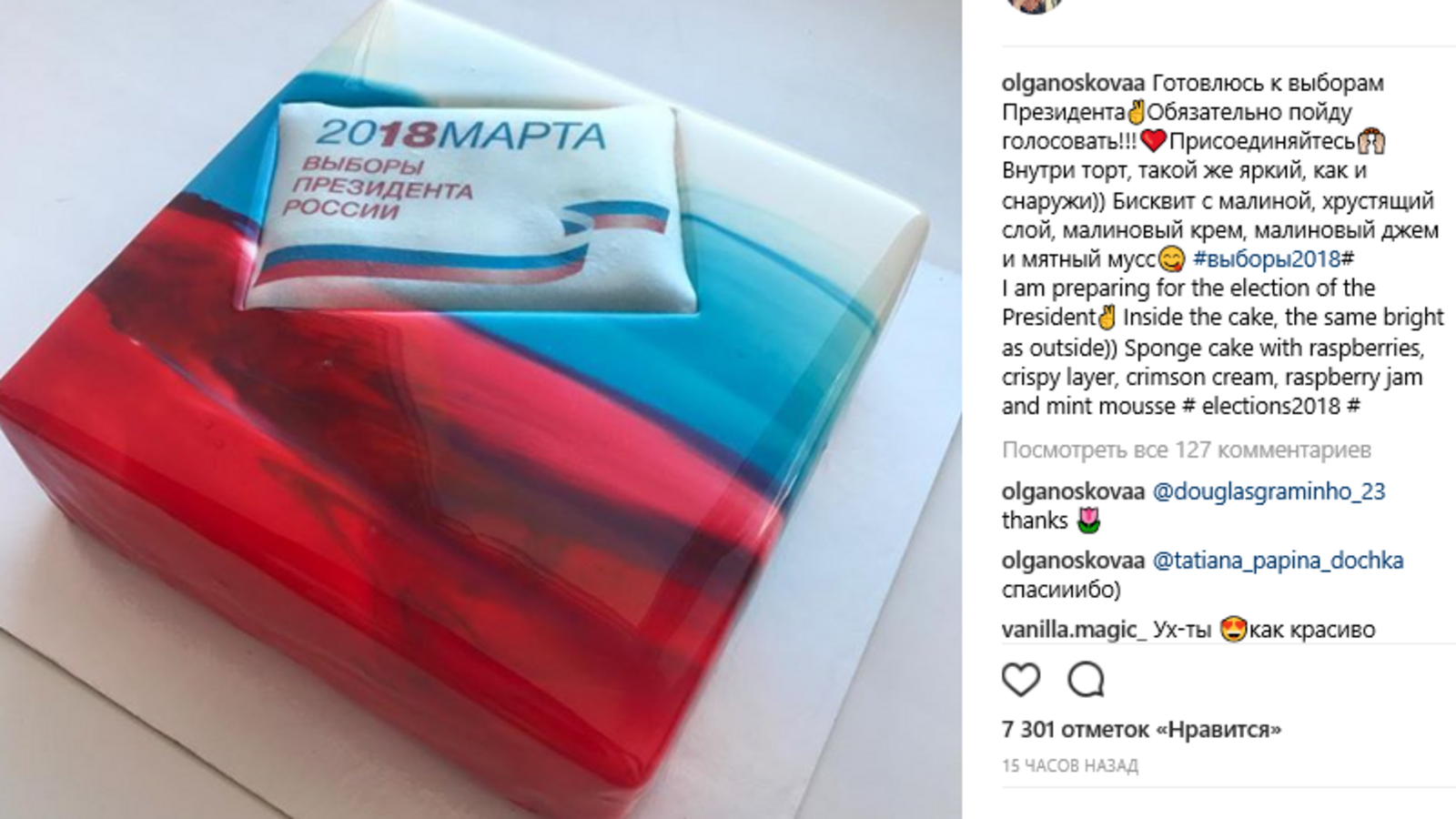Open the profile avatar above the caption

[x=1036, y=5]
